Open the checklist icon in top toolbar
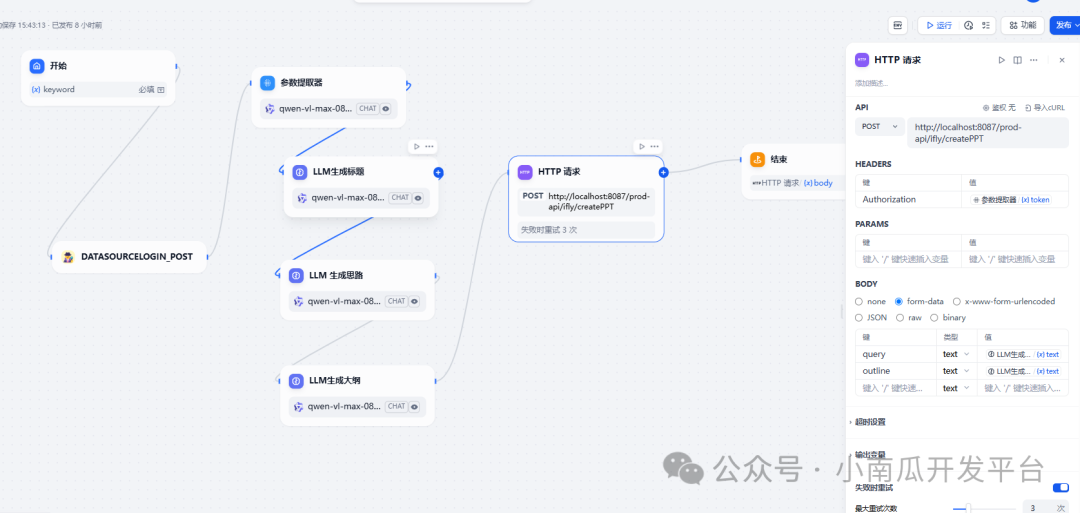 986,25
